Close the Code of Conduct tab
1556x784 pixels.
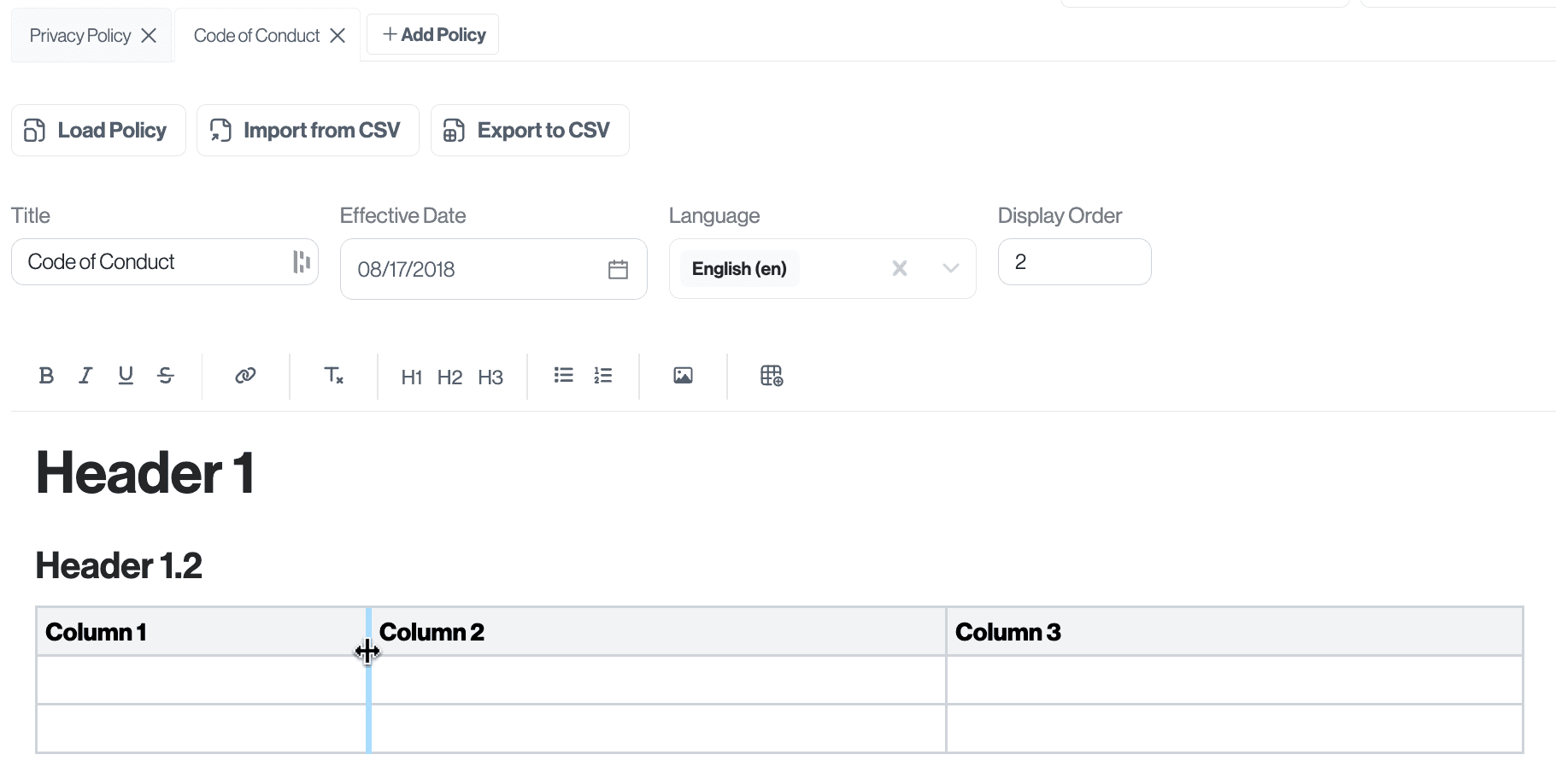click(338, 35)
